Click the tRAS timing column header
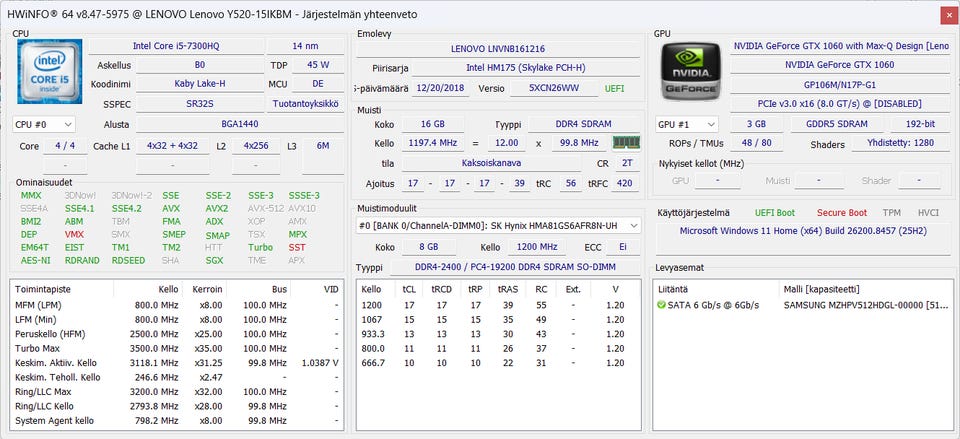The height and width of the screenshot is (439, 960). click(x=508, y=289)
